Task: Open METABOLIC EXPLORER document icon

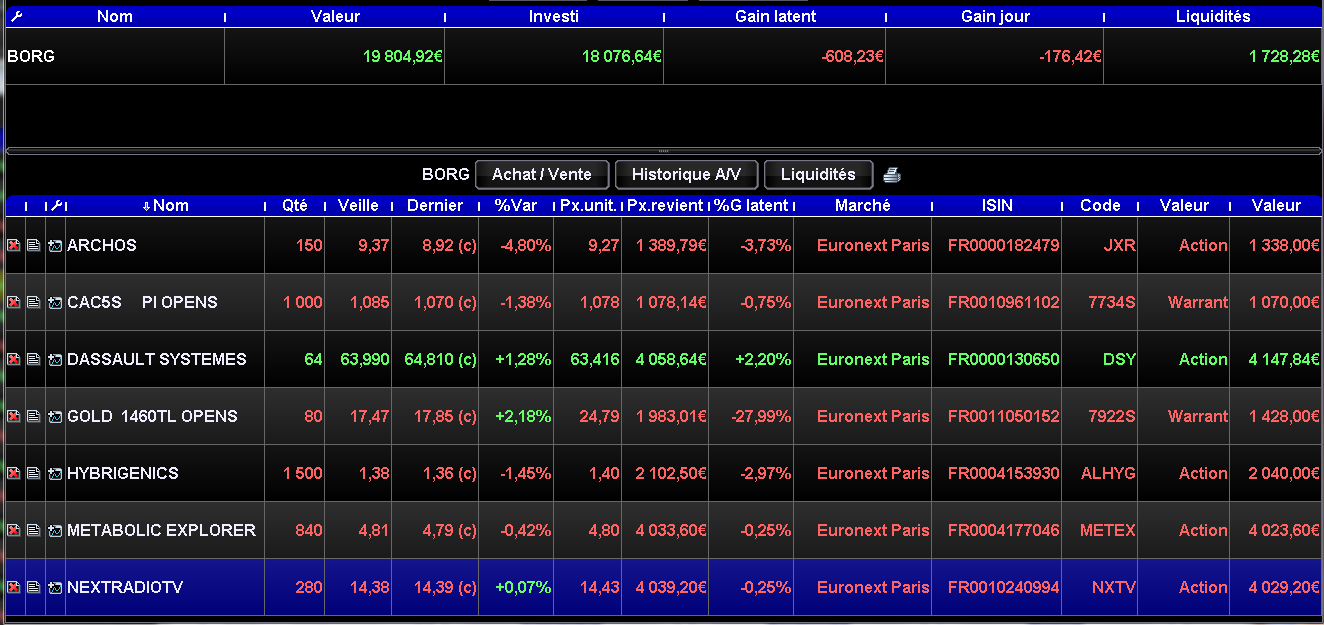Action: click(34, 530)
